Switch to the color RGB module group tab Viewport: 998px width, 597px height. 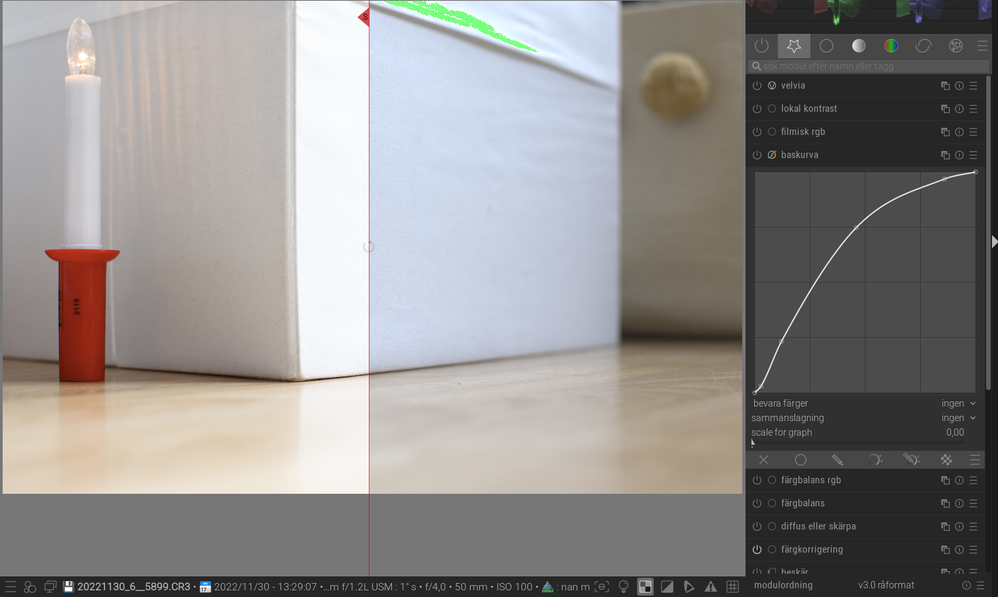[891, 46]
